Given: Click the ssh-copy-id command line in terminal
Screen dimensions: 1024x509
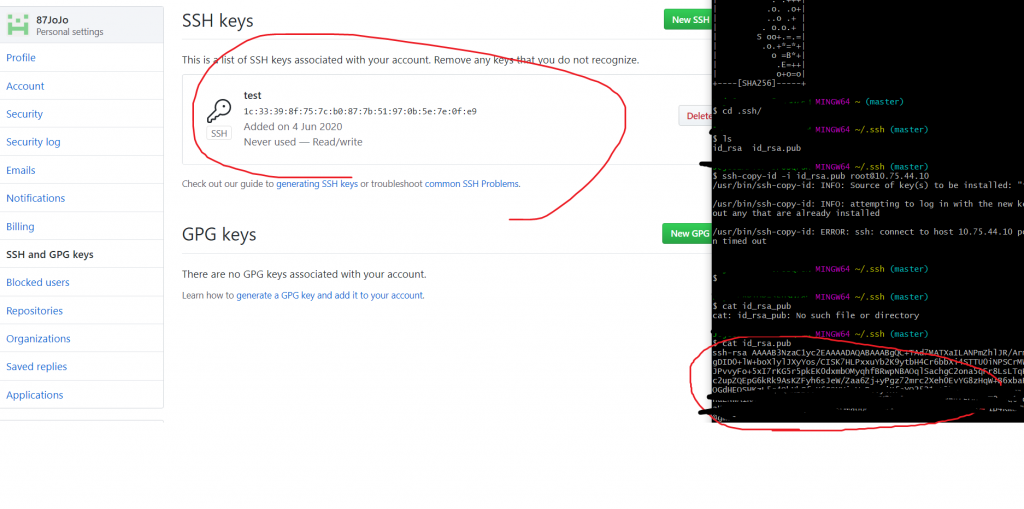Looking at the screenshot, I should [x=821, y=176].
